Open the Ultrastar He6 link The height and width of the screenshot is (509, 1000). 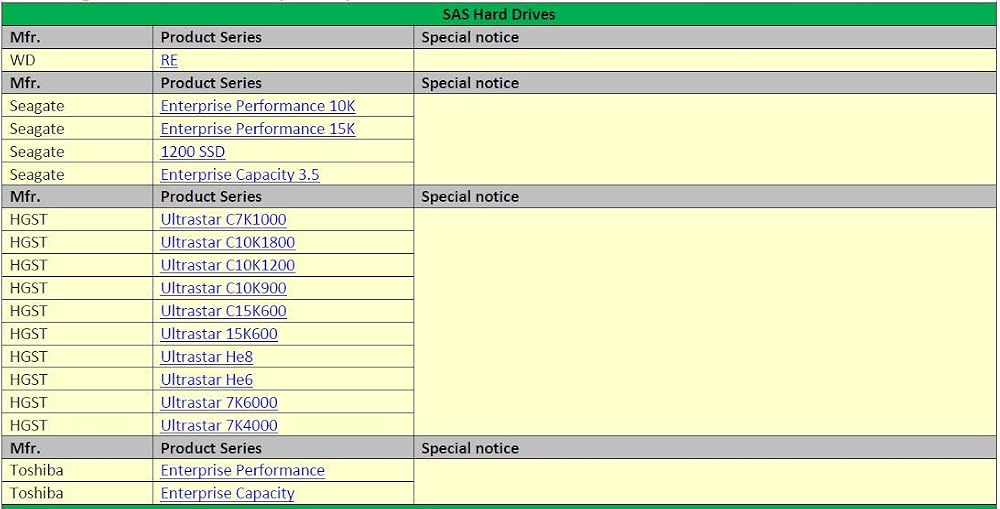(x=207, y=380)
